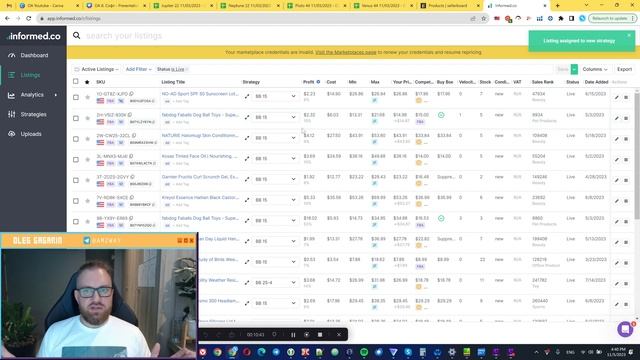Open strategy chart icon for Kosas row
The width and height of the screenshot is (640, 360).
pyautogui.click(x=247, y=159)
